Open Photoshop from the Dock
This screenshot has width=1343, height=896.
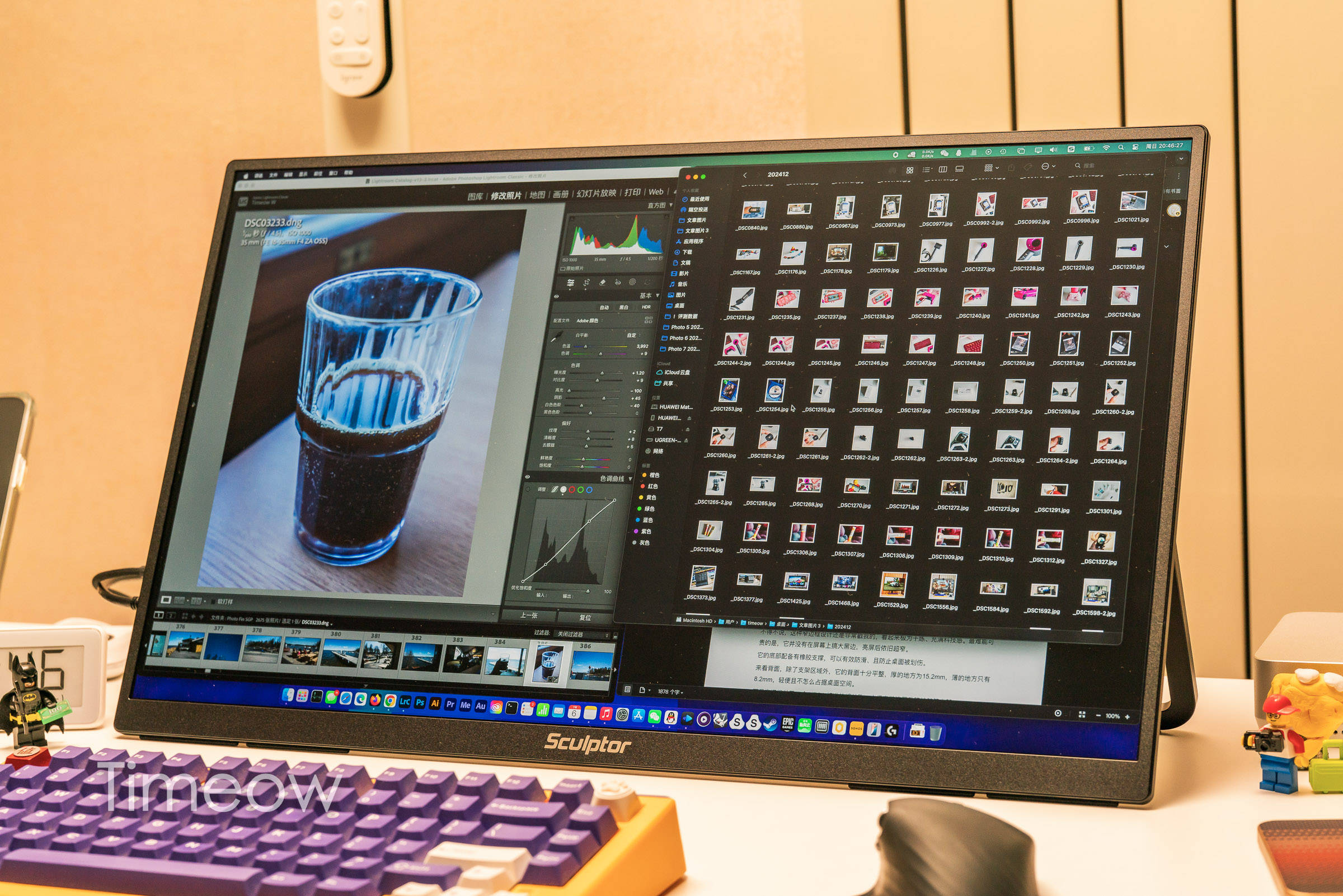[x=420, y=703]
